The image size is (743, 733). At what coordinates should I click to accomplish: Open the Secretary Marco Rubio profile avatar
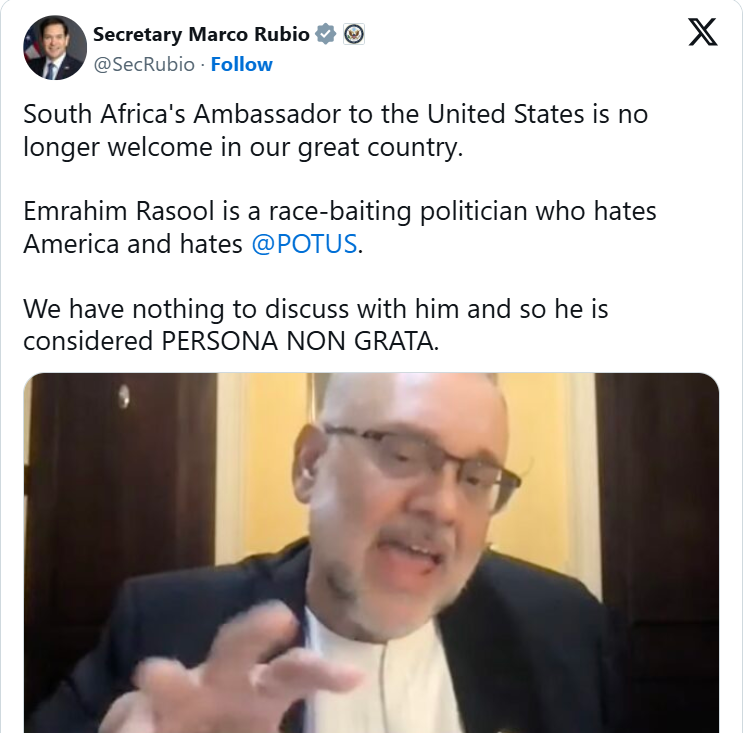tap(55, 47)
